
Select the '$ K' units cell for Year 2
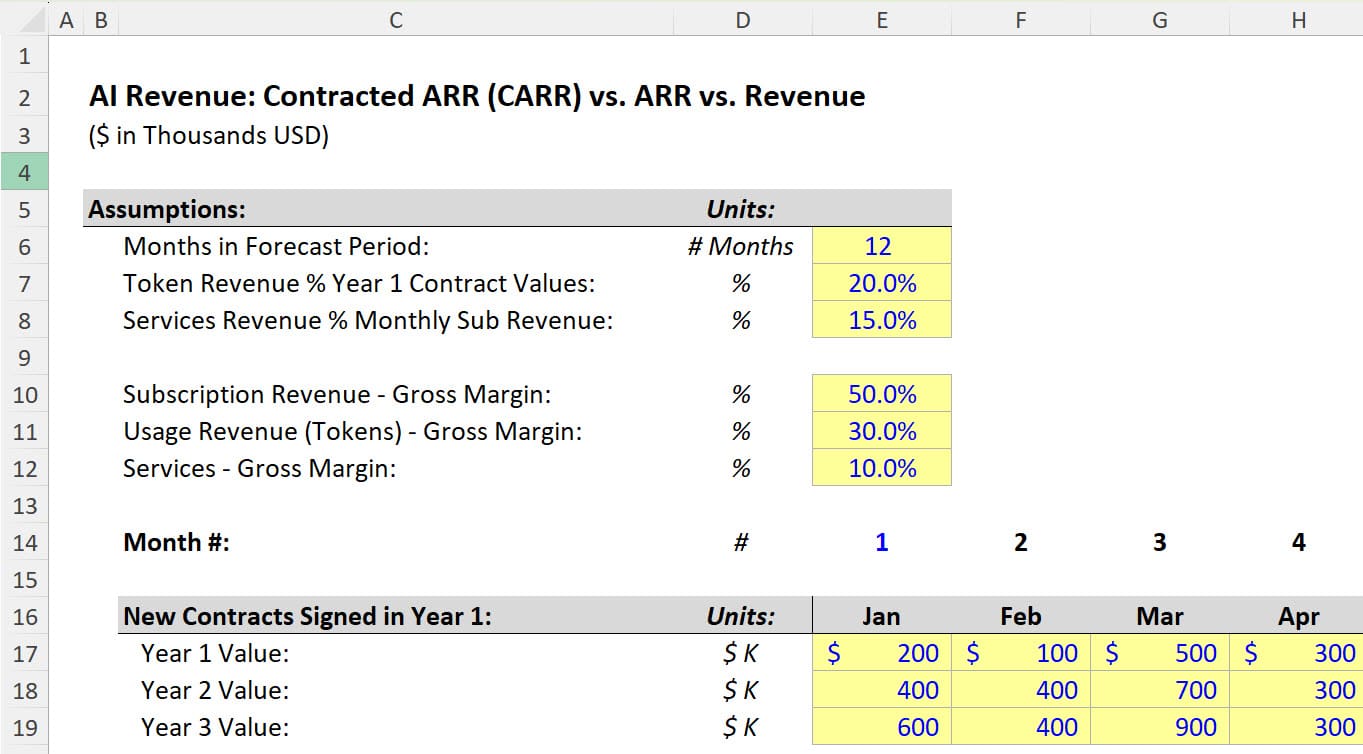(x=741, y=690)
